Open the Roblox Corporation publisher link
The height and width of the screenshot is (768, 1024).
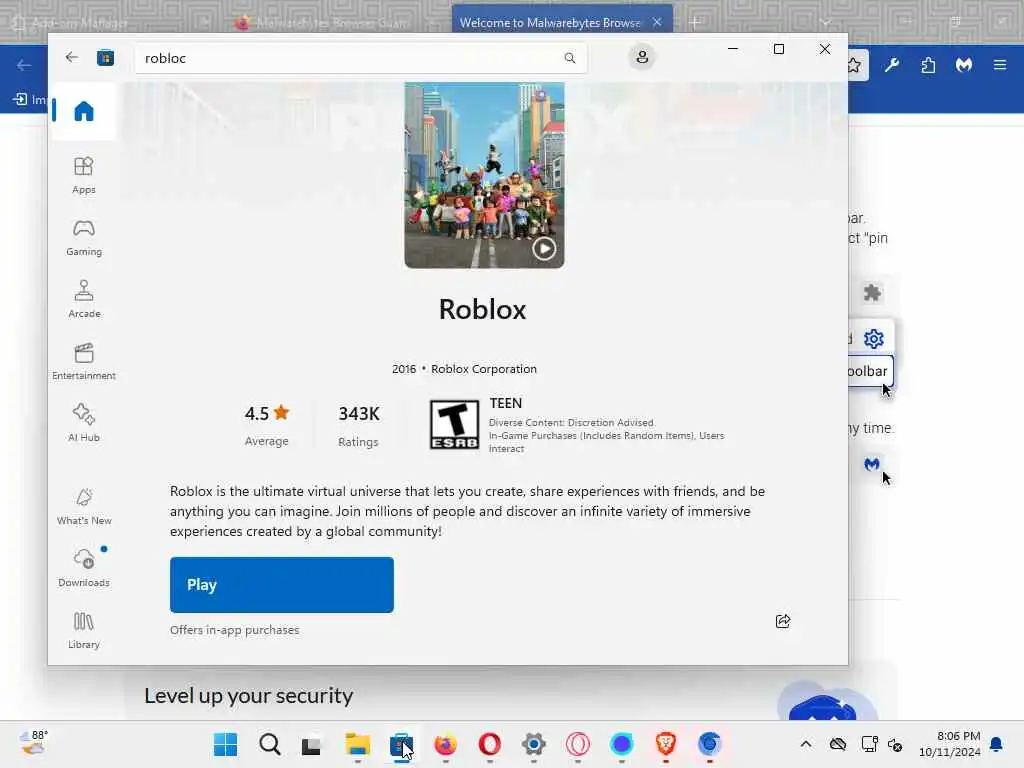(483, 369)
